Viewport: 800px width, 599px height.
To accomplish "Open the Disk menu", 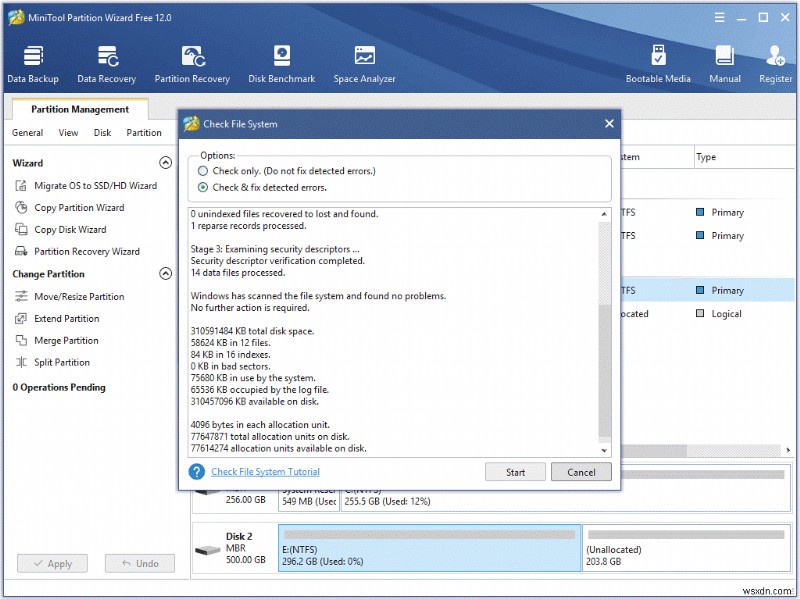I will pyautogui.click(x=103, y=132).
